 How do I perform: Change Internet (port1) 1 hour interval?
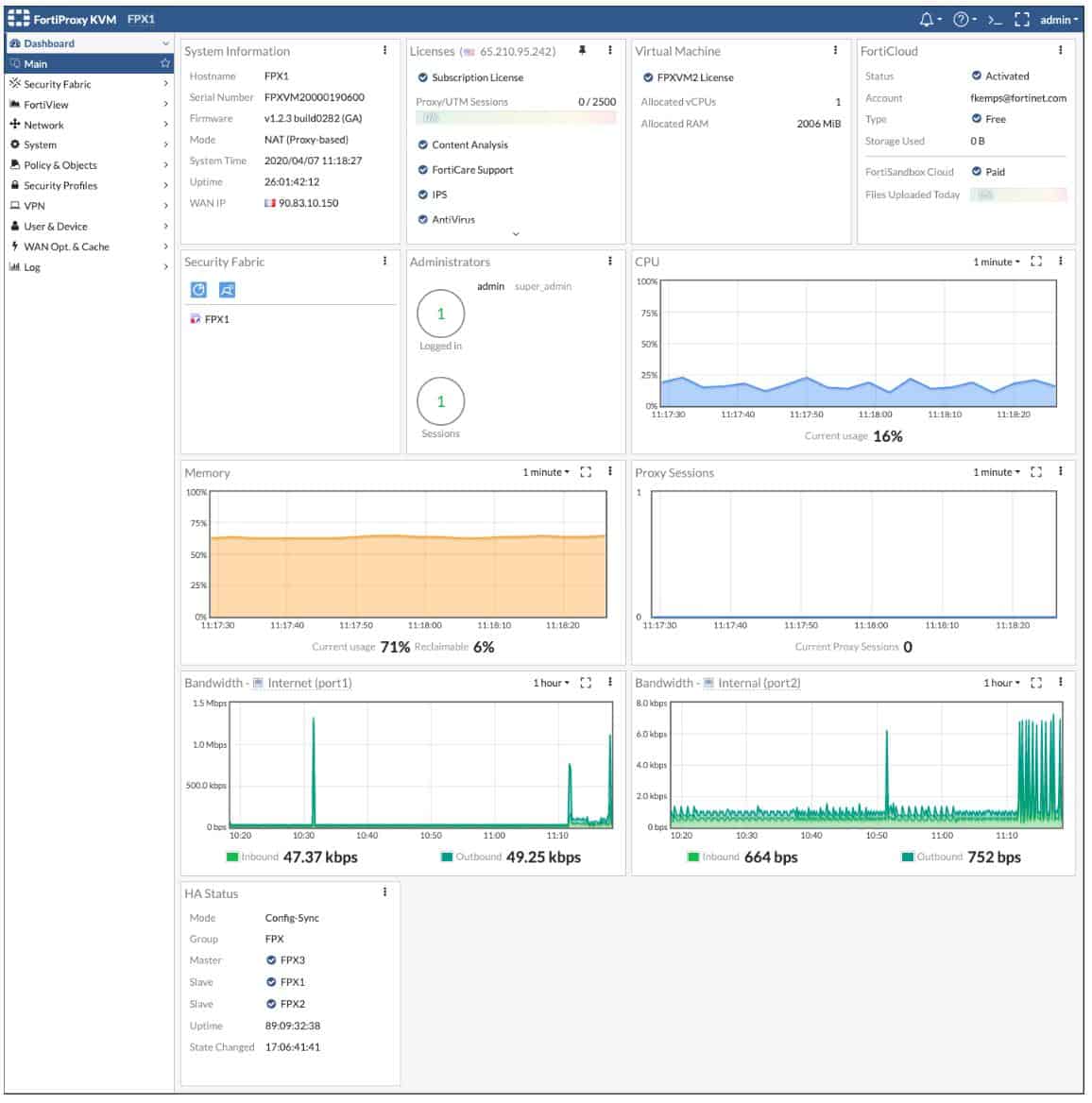[551, 683]
